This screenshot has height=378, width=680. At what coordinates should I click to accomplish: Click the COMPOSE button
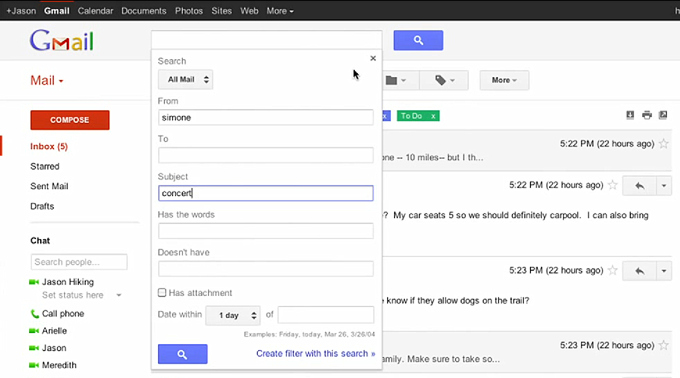point(70,120)
